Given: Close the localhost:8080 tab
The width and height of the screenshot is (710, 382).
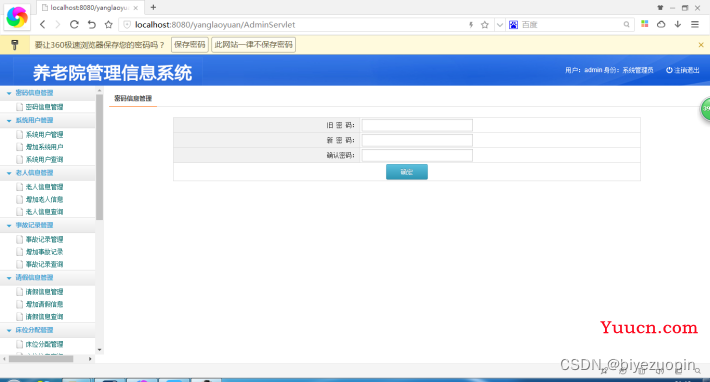Looking at the screenshot, I should [x=135, y=8].
